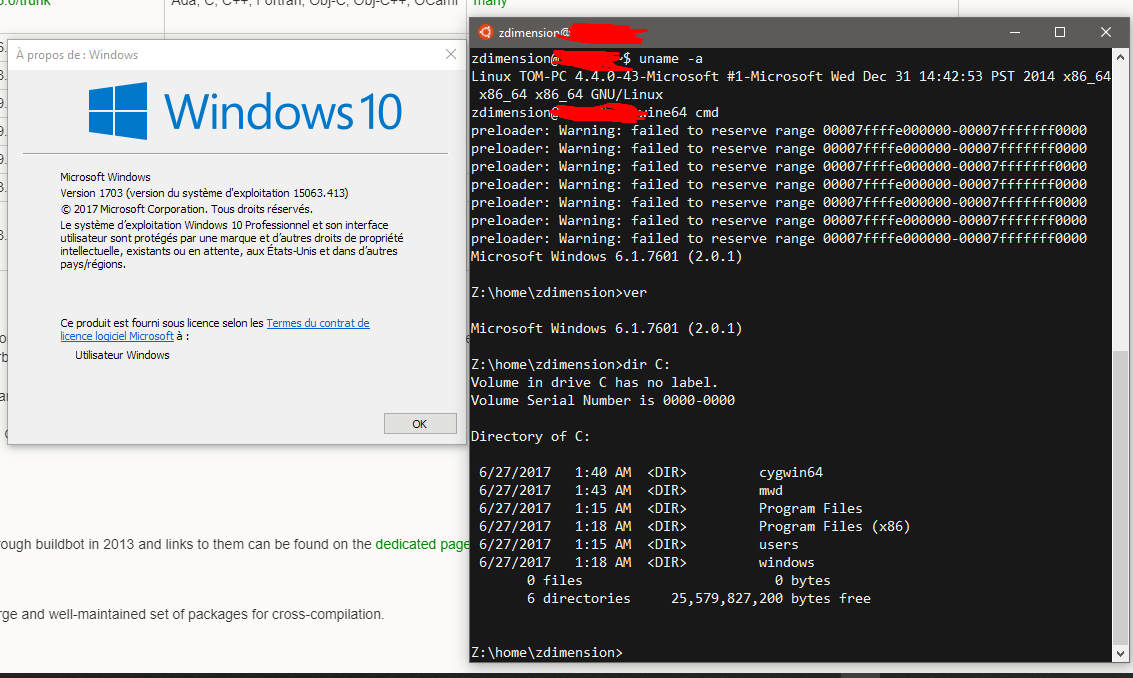Dismiss the About Windows dialog with its X

coord(451,54)
